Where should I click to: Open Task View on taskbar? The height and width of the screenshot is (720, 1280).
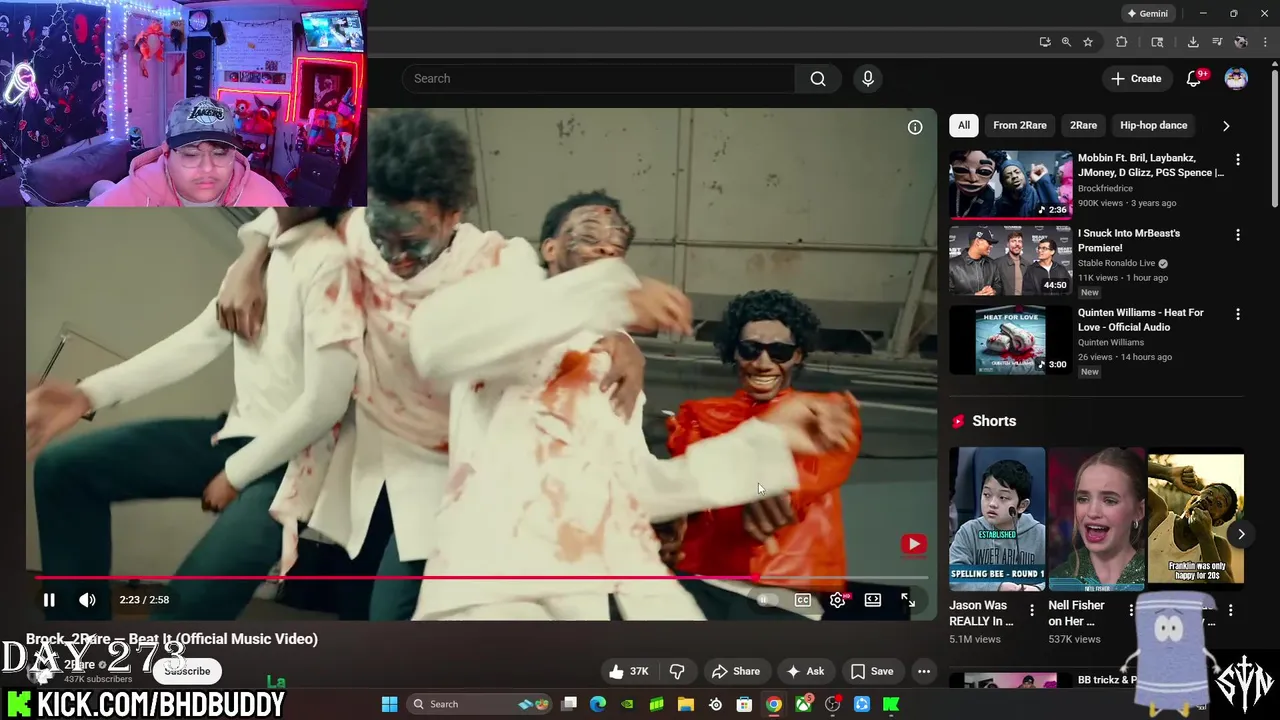click(569, 704)
